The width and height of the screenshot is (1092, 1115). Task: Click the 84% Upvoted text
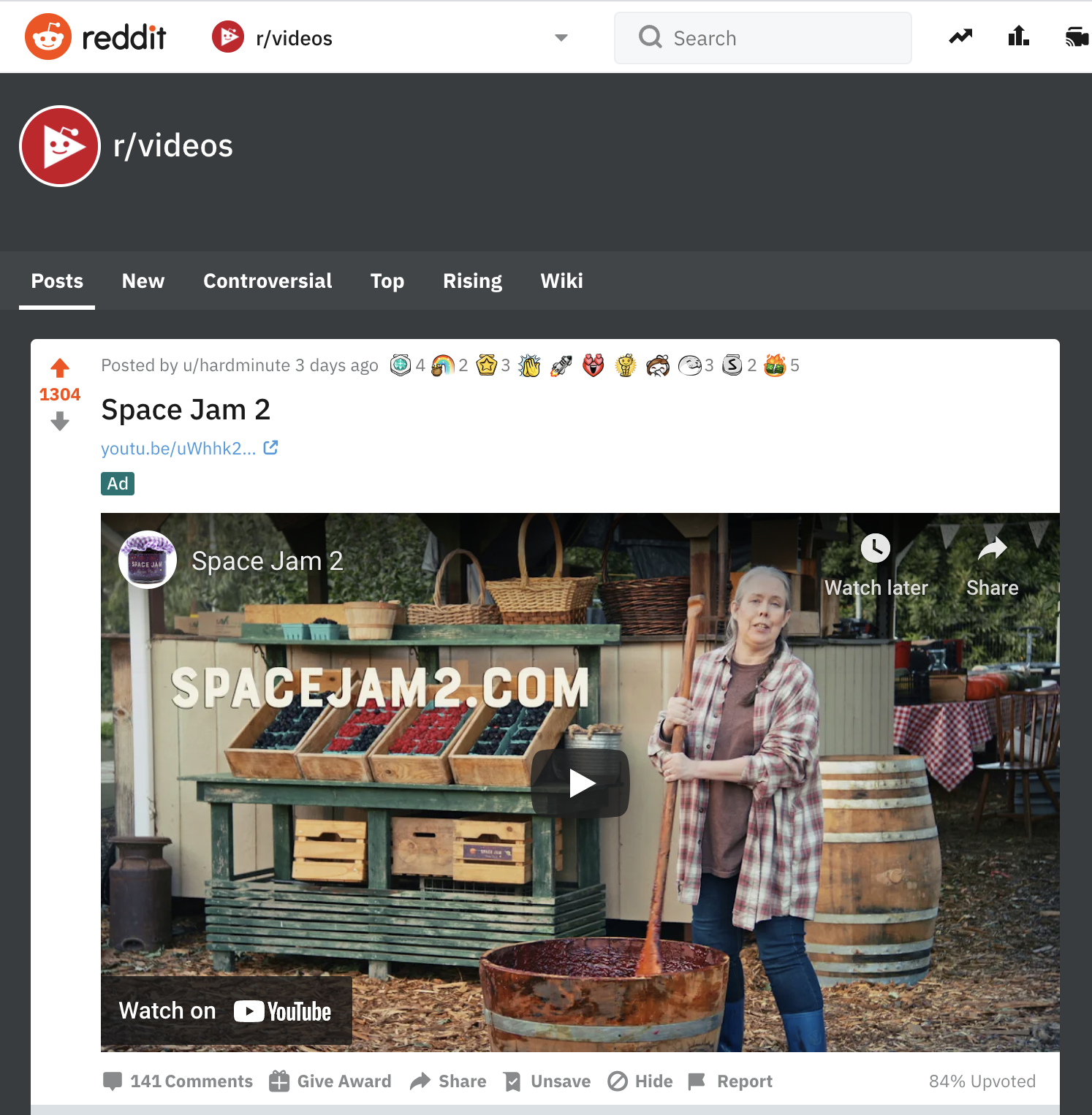(982, 1081)
